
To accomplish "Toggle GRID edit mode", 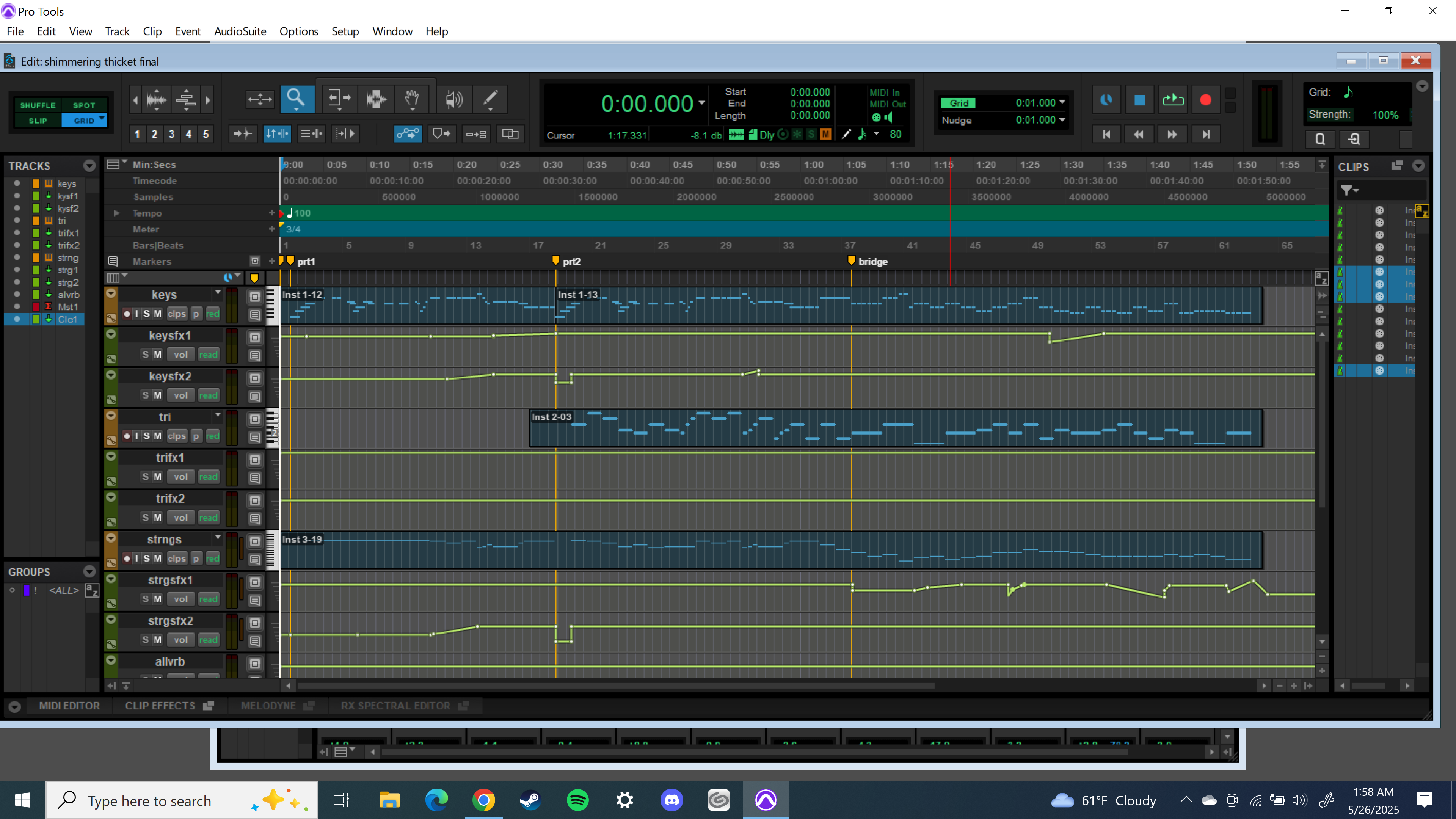I will [84, 121].
